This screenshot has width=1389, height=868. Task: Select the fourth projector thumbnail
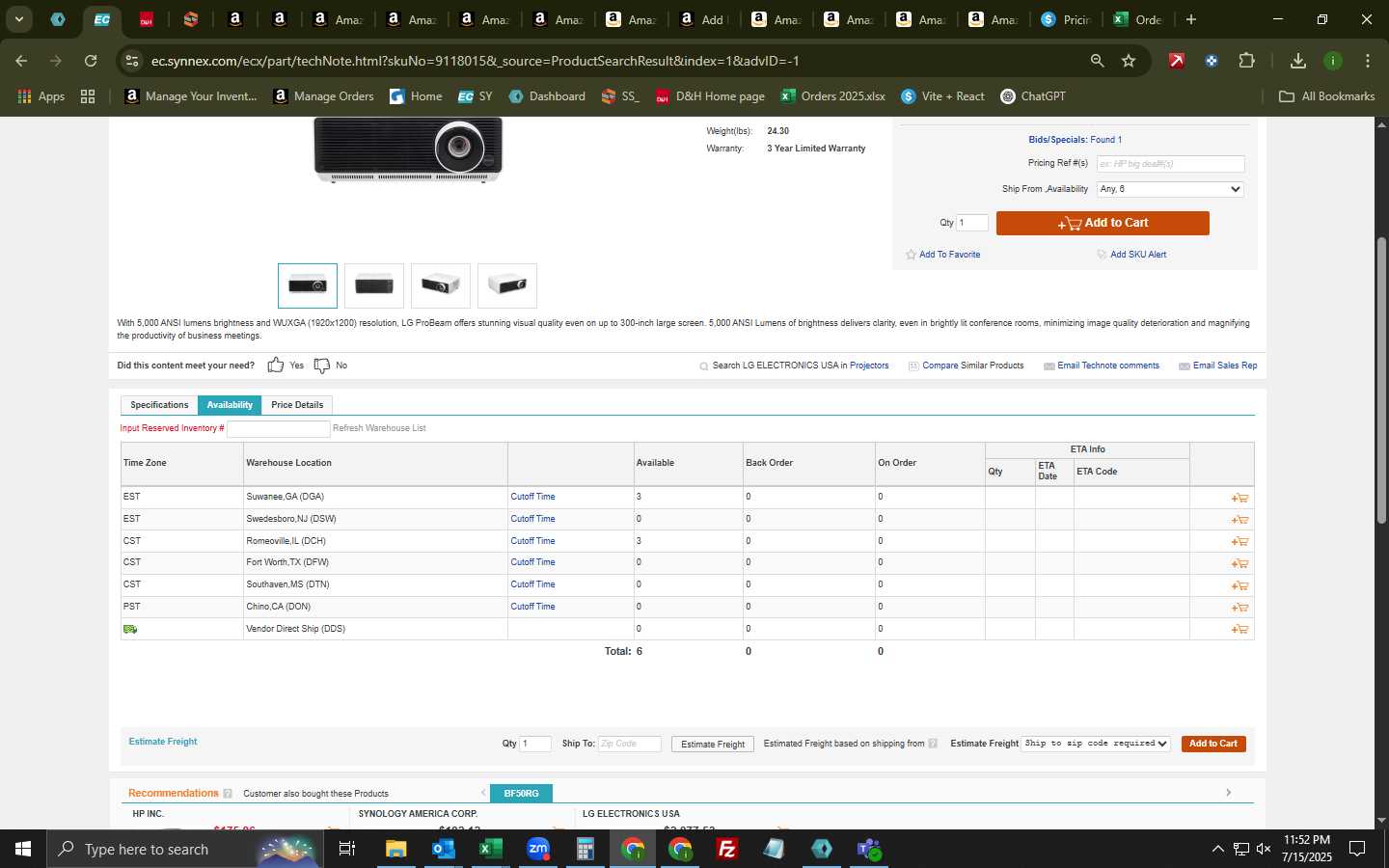[x=507, y=285]
